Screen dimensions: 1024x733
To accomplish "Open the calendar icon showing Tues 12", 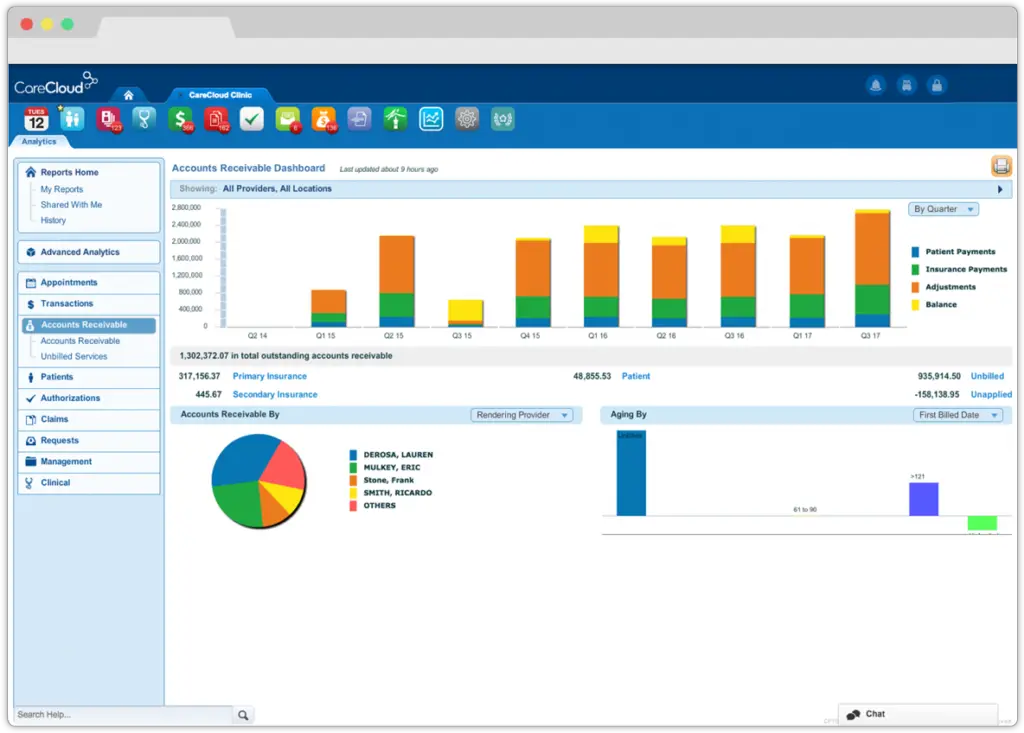I will point(36,119).
